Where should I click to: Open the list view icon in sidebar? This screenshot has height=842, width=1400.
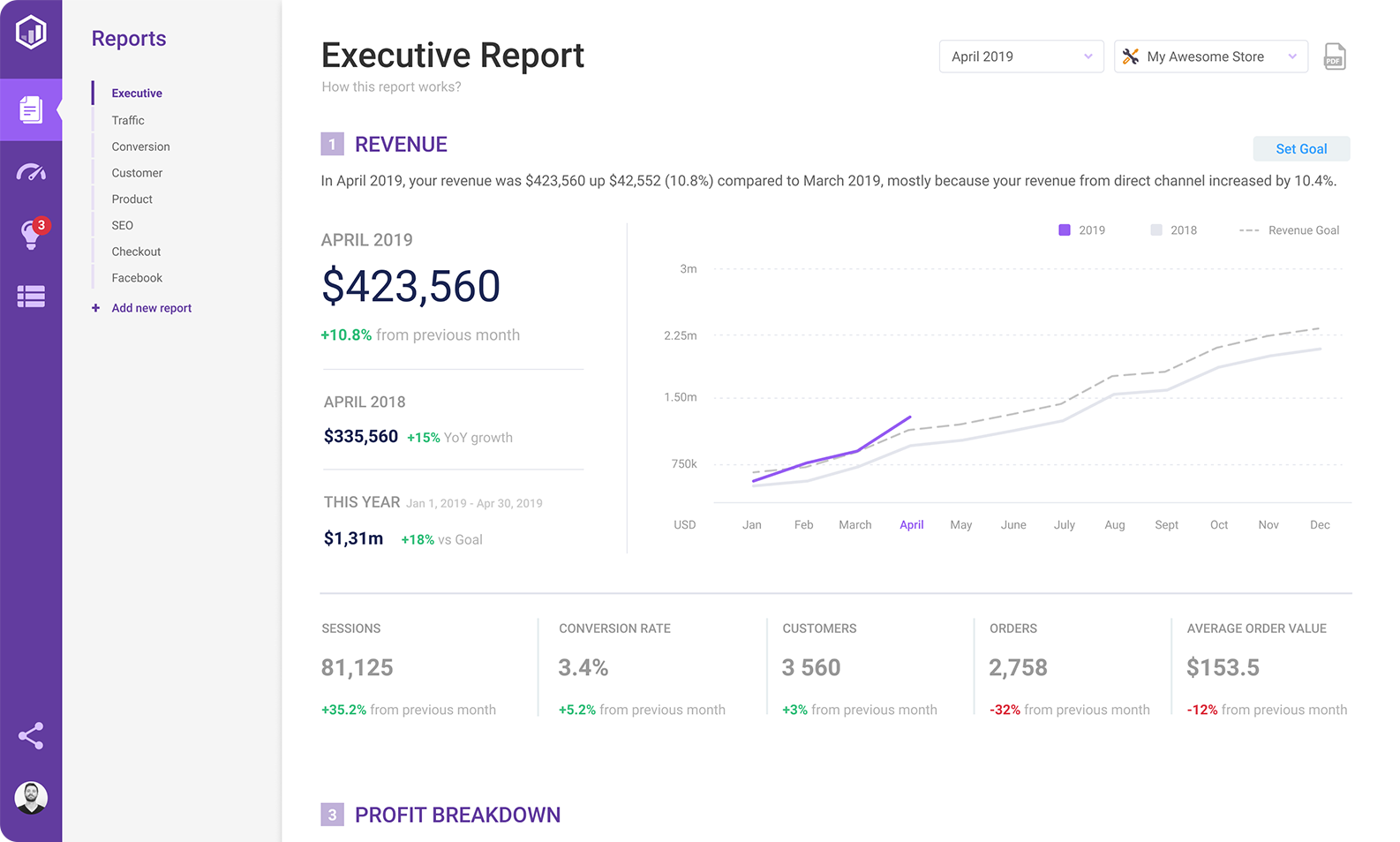click(31, 297)
